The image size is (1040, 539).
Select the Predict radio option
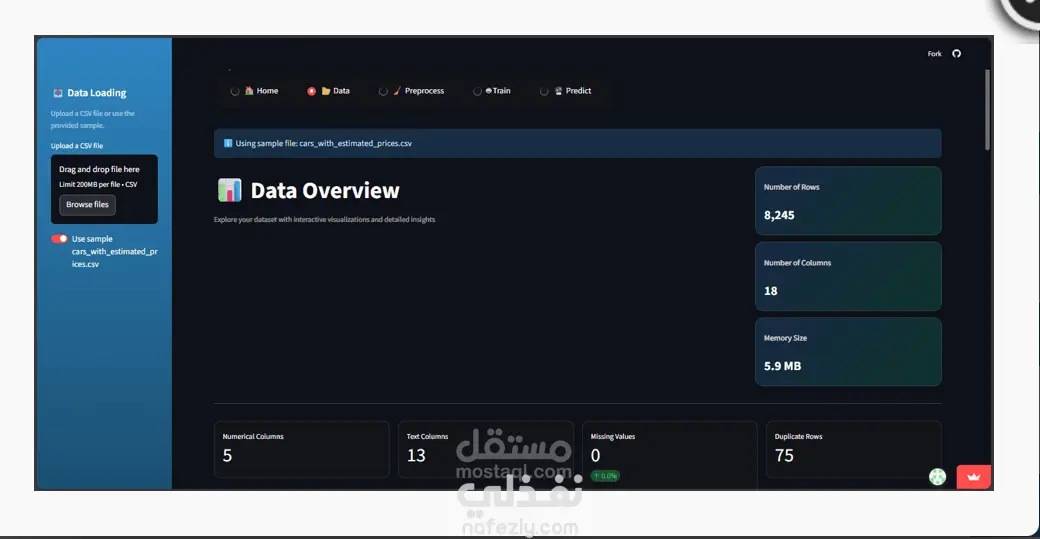click(544, 91)
